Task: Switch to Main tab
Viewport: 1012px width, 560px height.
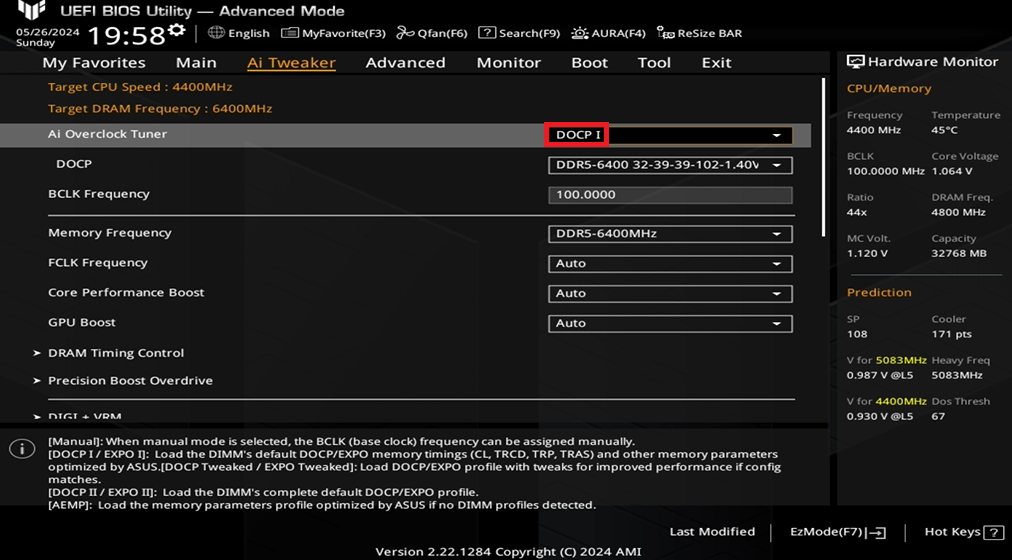Action: coord(196,63)
